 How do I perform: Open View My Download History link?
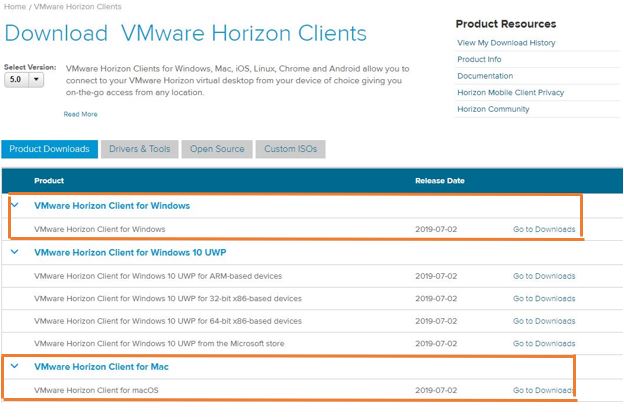click(506, 43)
